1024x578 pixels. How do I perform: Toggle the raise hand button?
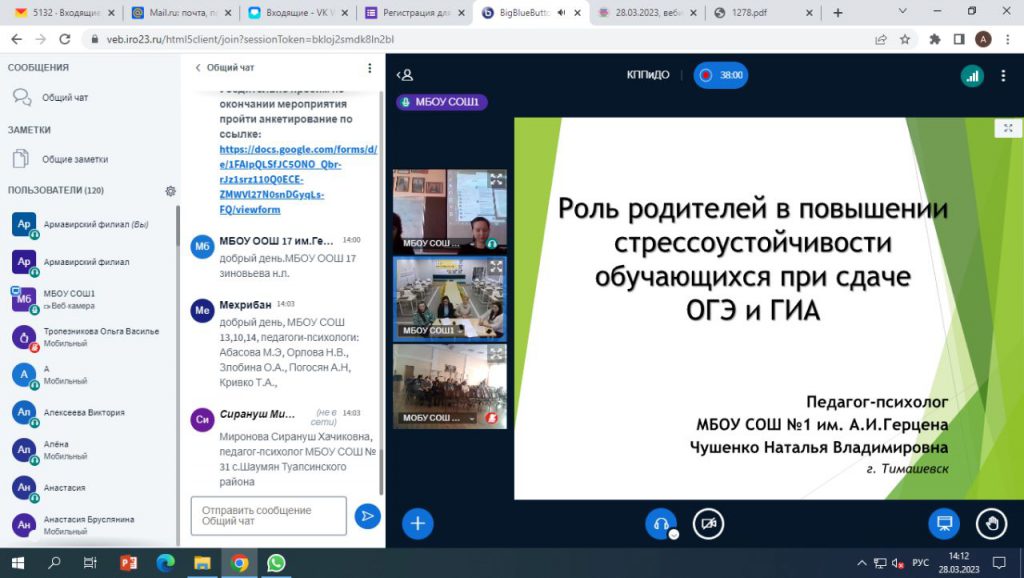(991, 523)
